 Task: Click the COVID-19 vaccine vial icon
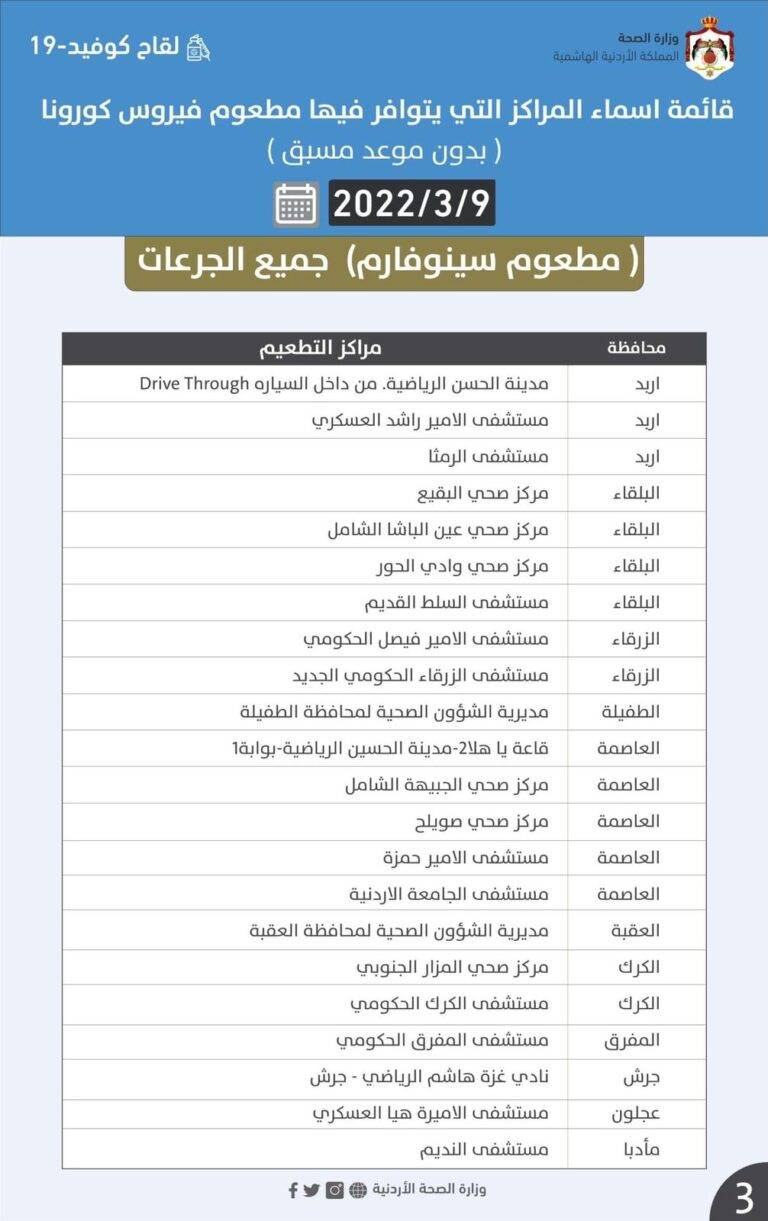coord(198,46)
